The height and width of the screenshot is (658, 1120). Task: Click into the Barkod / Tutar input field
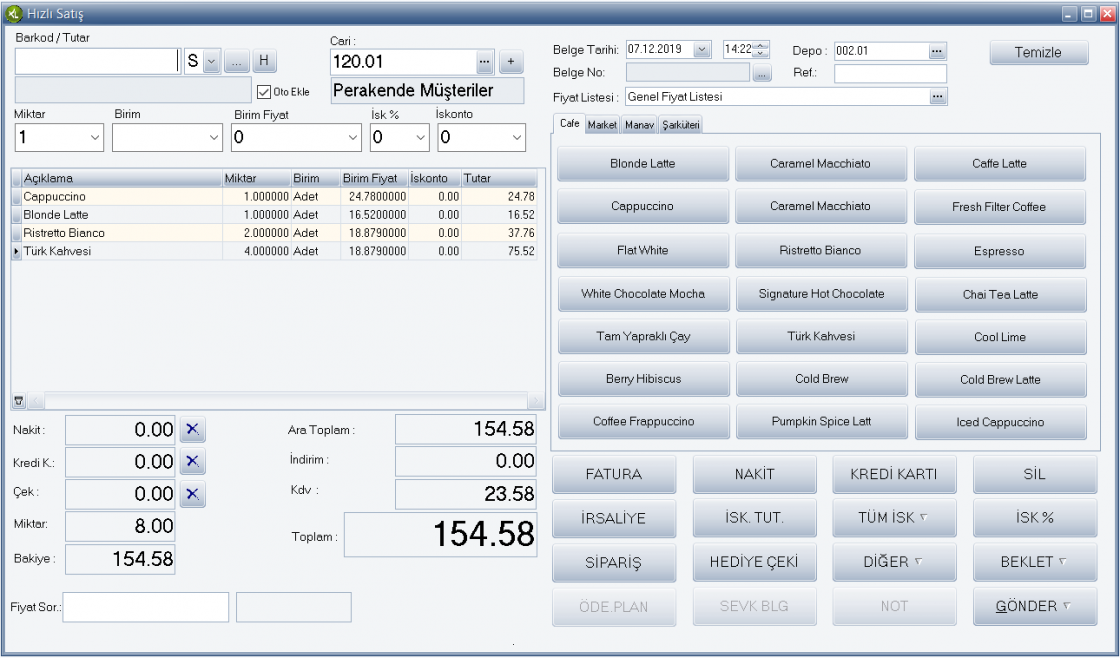pos(97,61)
